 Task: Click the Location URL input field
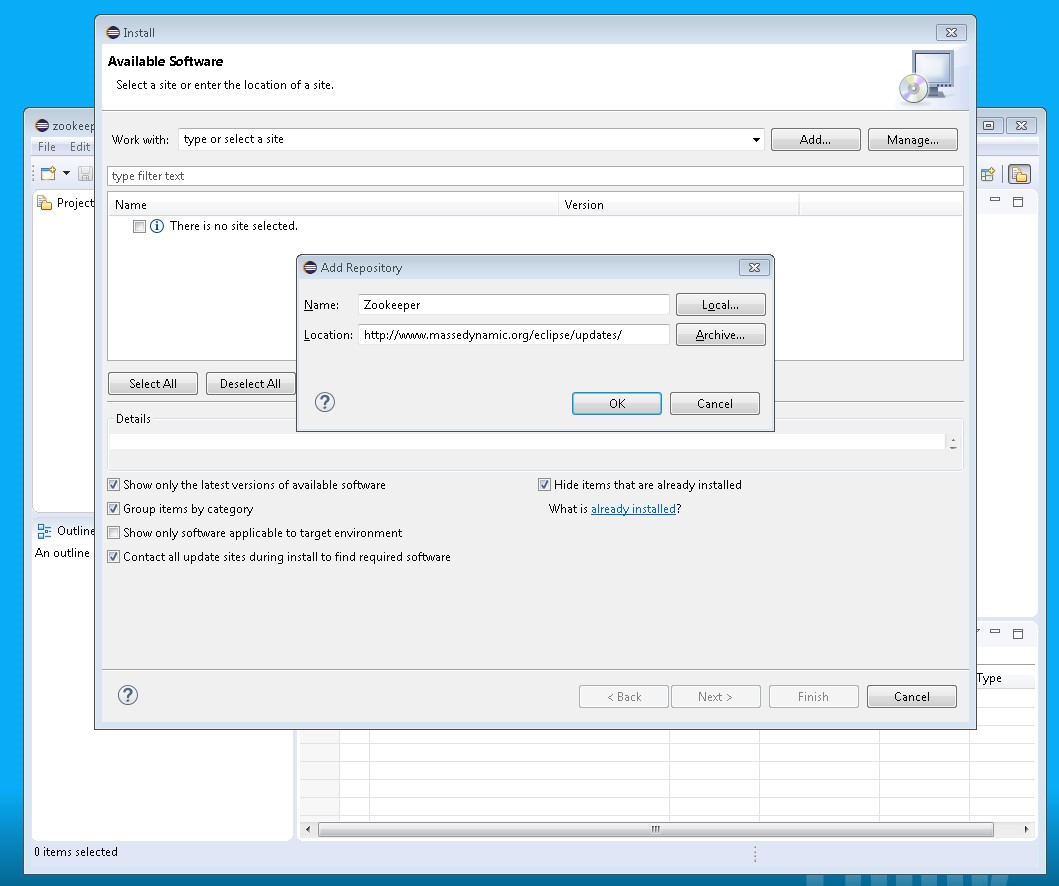click(513, 335)
